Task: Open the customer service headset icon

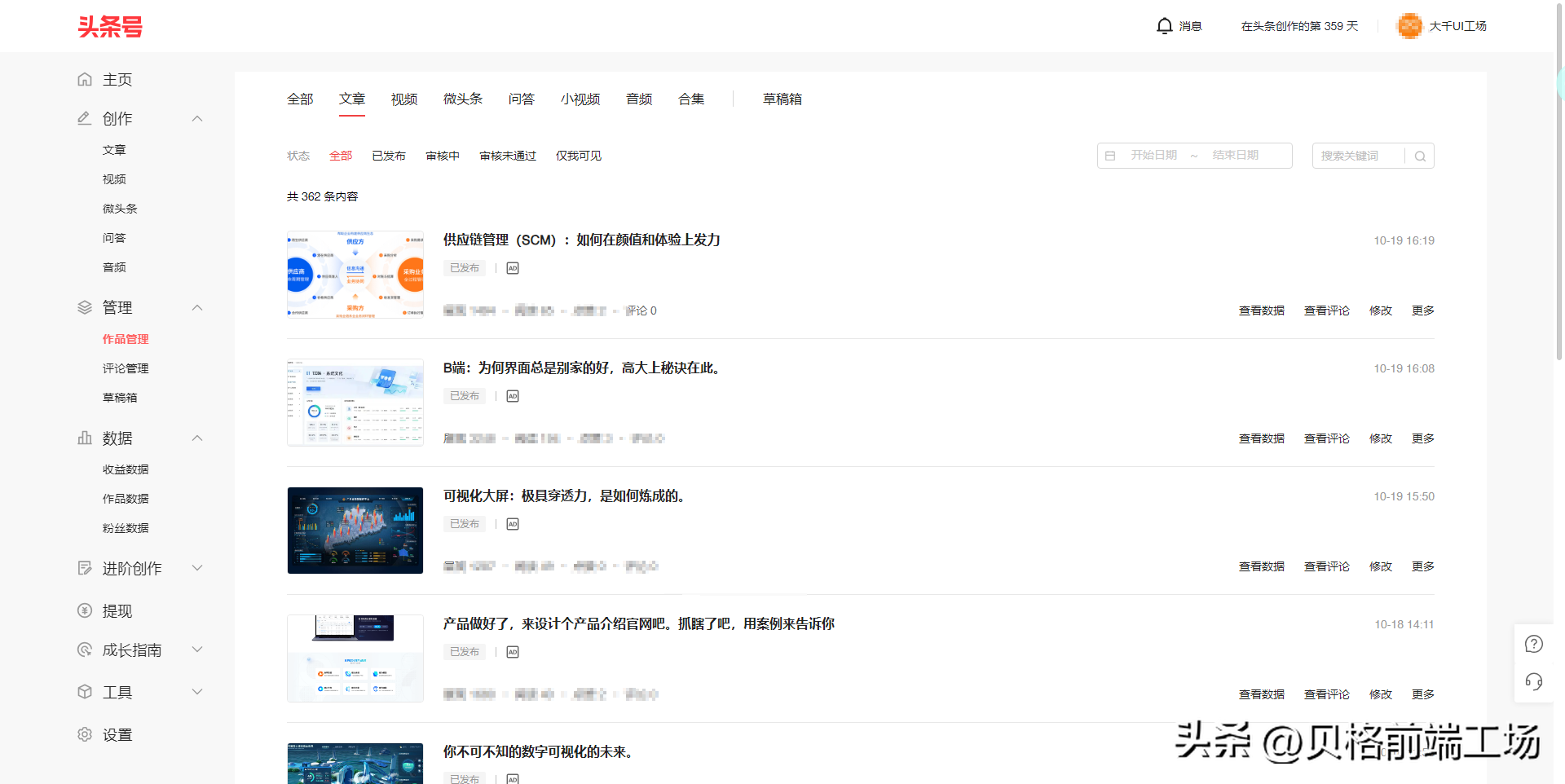Action: (x=1534, y=681)
